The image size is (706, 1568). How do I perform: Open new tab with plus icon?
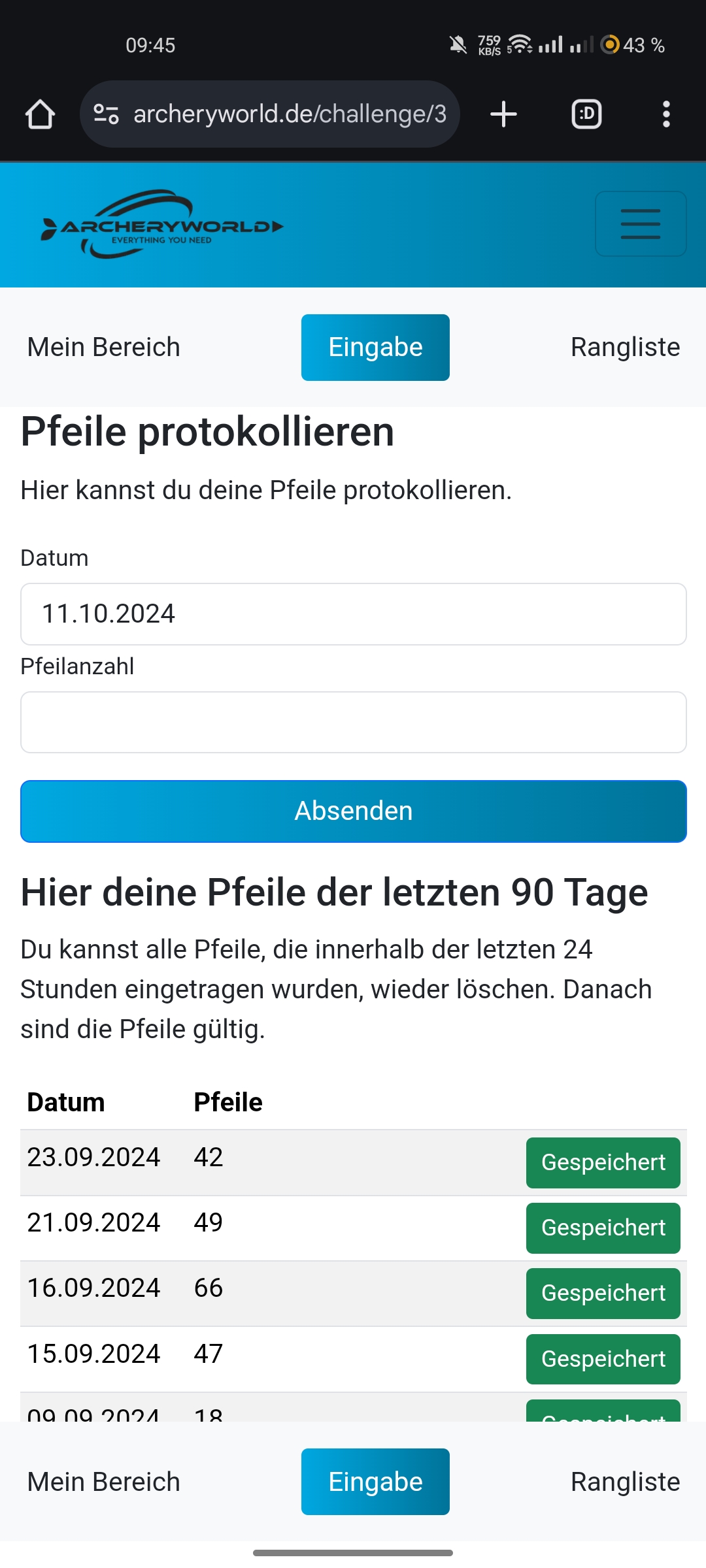503,114
